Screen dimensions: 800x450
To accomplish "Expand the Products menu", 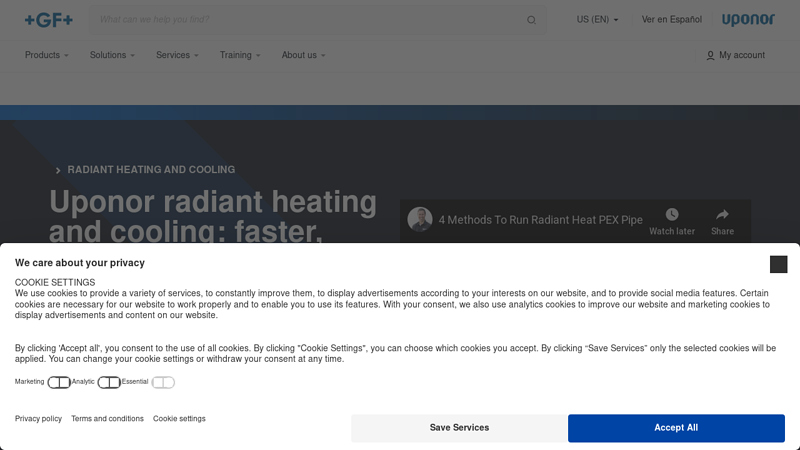I will [46, 55].
